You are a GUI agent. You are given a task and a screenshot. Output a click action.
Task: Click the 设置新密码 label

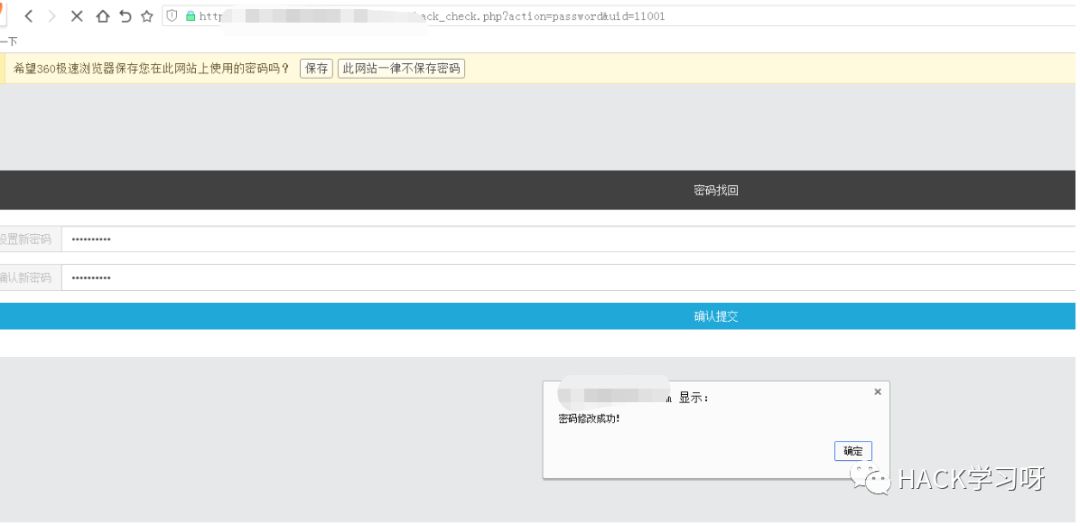(x=25, y=240)
